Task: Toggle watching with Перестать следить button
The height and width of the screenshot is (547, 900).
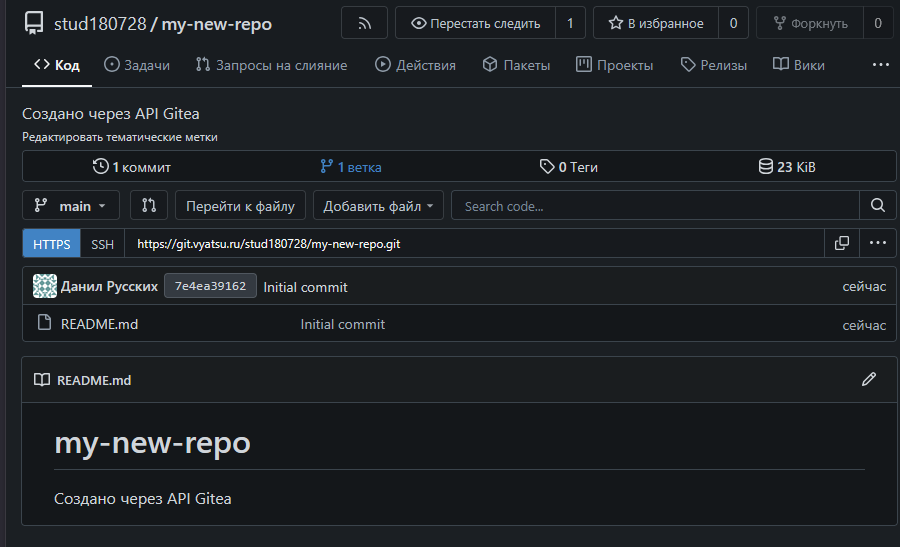Action: (x=476, y=23)
